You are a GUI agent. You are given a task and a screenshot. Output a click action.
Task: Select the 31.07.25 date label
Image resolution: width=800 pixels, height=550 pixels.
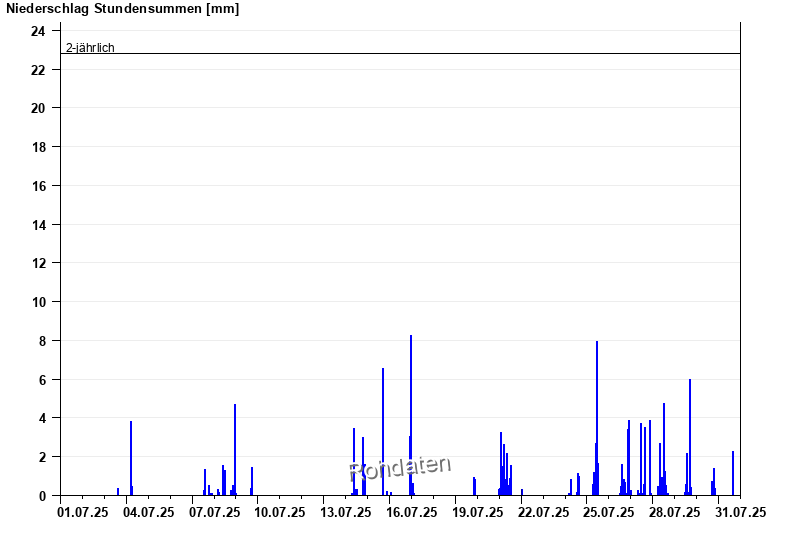(740, 512)
